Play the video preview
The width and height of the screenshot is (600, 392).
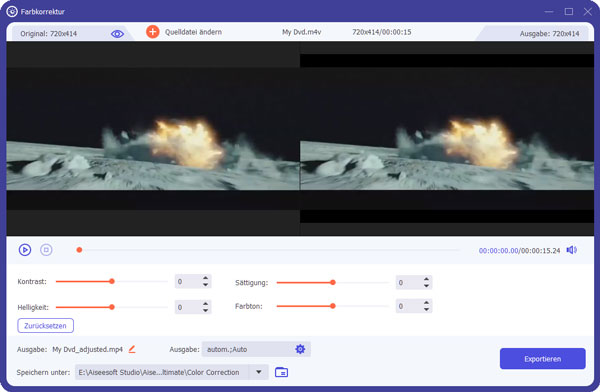tap(25, 250)
